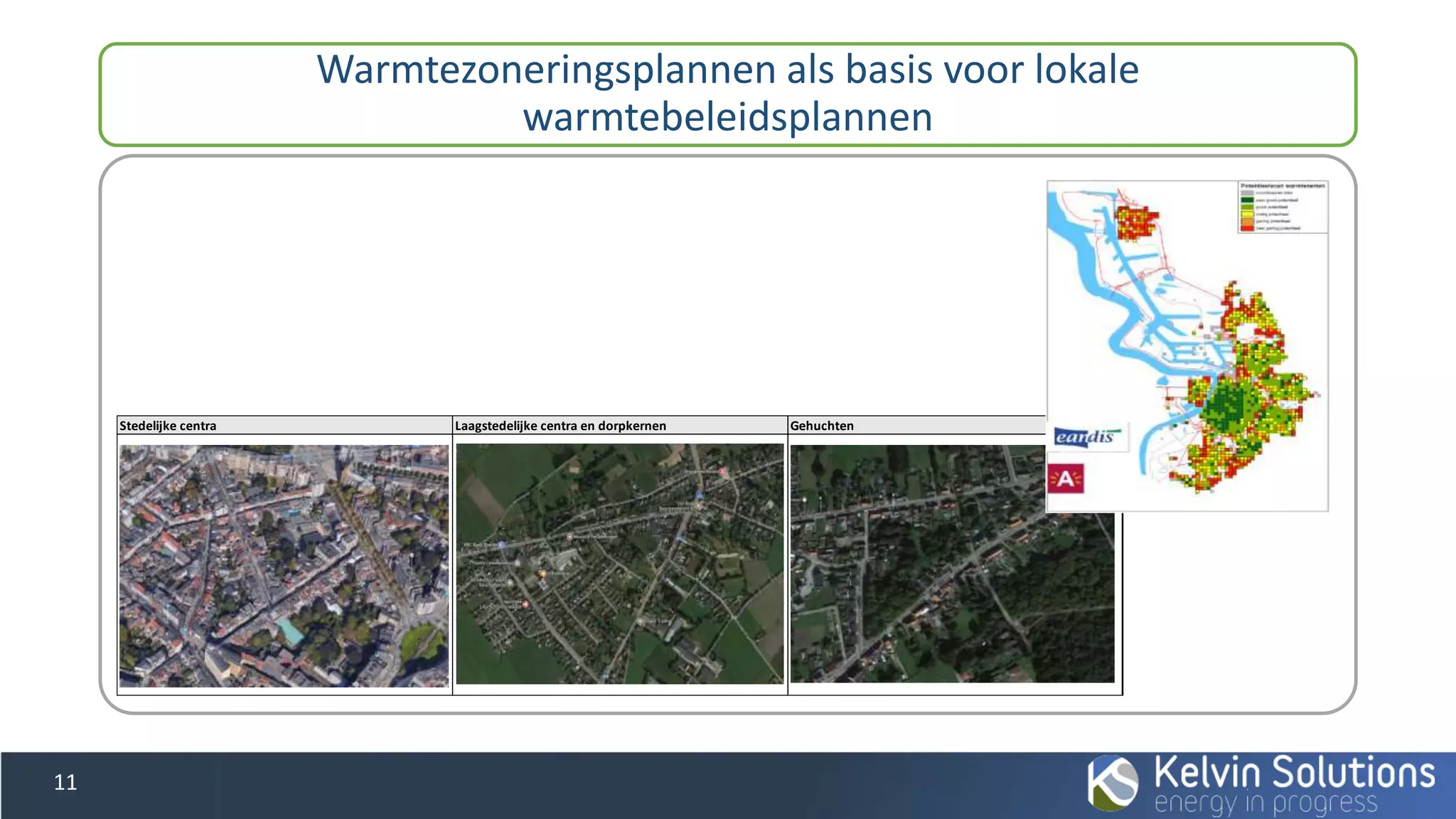
Task: Select the 'Stedelijke centra' table header
Action: tap(284, 425)
